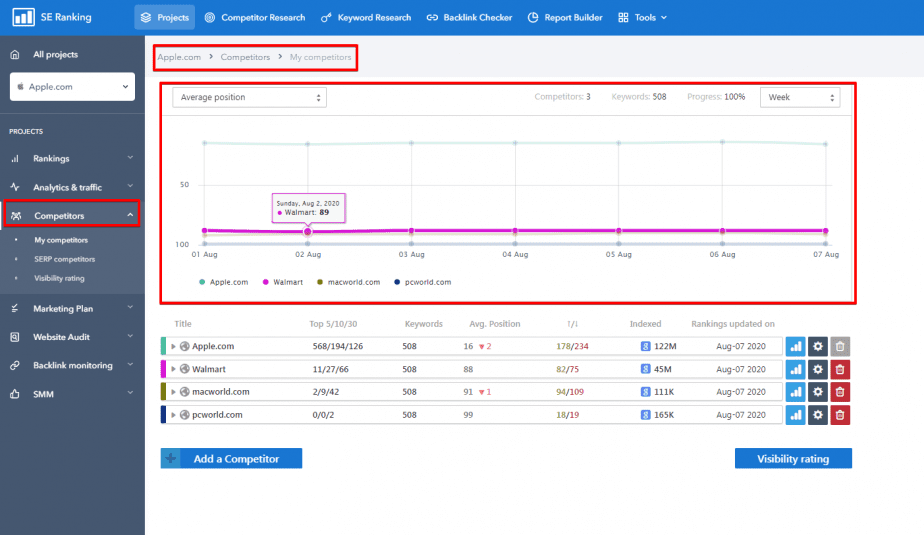The image size is (924, 535).
Task: Click the globe icon beside macworld.com
Action: pos(184,392)
